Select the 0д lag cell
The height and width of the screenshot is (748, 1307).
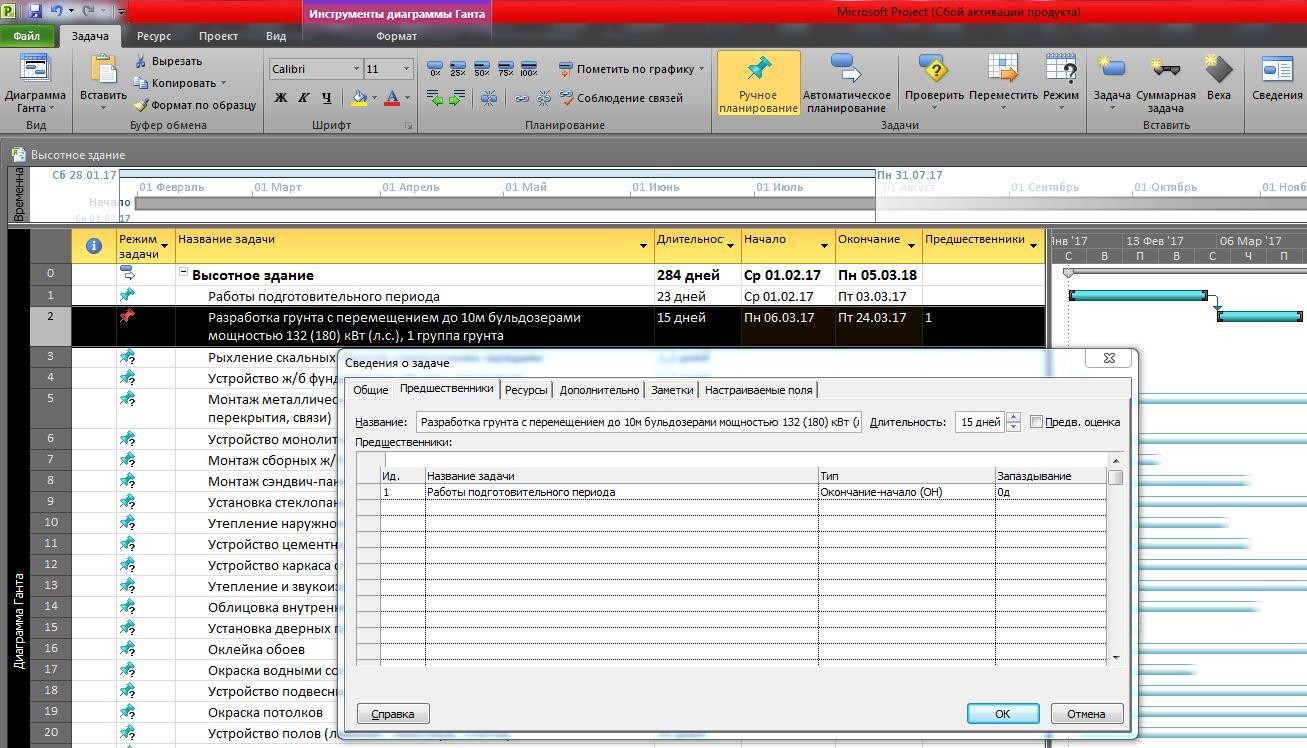coord(1050,492)
